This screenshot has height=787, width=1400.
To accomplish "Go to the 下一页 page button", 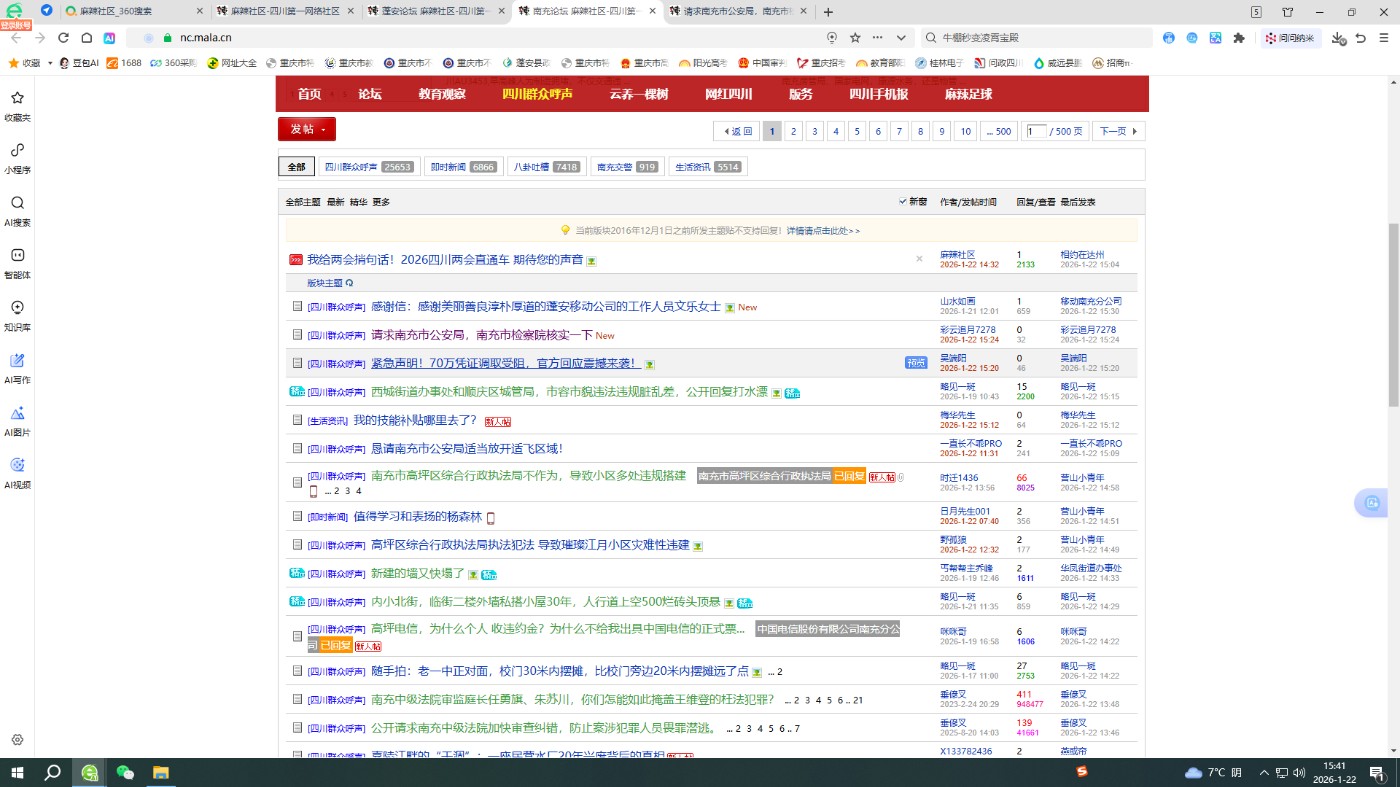I will (x=1118, y=131).
